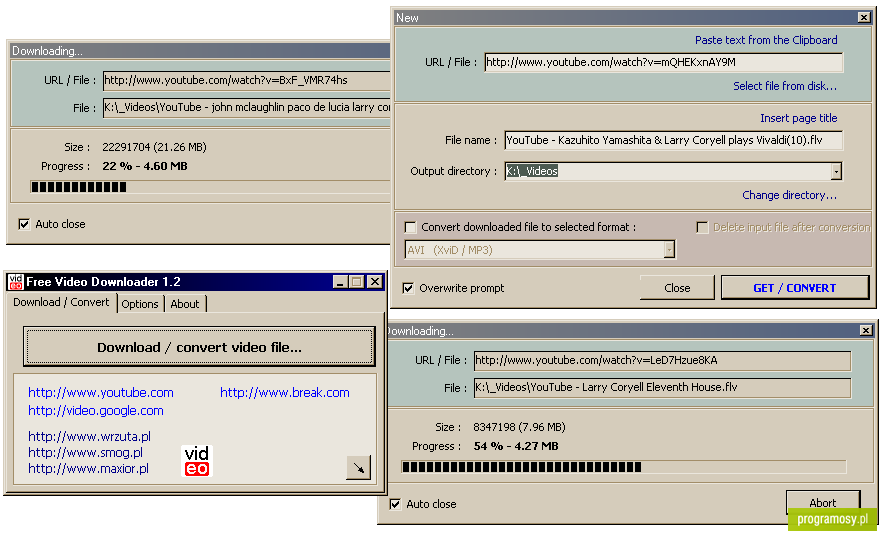Expand the Output directory dropdown
The width and height of the screenshot is (883, 537).
tap(836, 171)
